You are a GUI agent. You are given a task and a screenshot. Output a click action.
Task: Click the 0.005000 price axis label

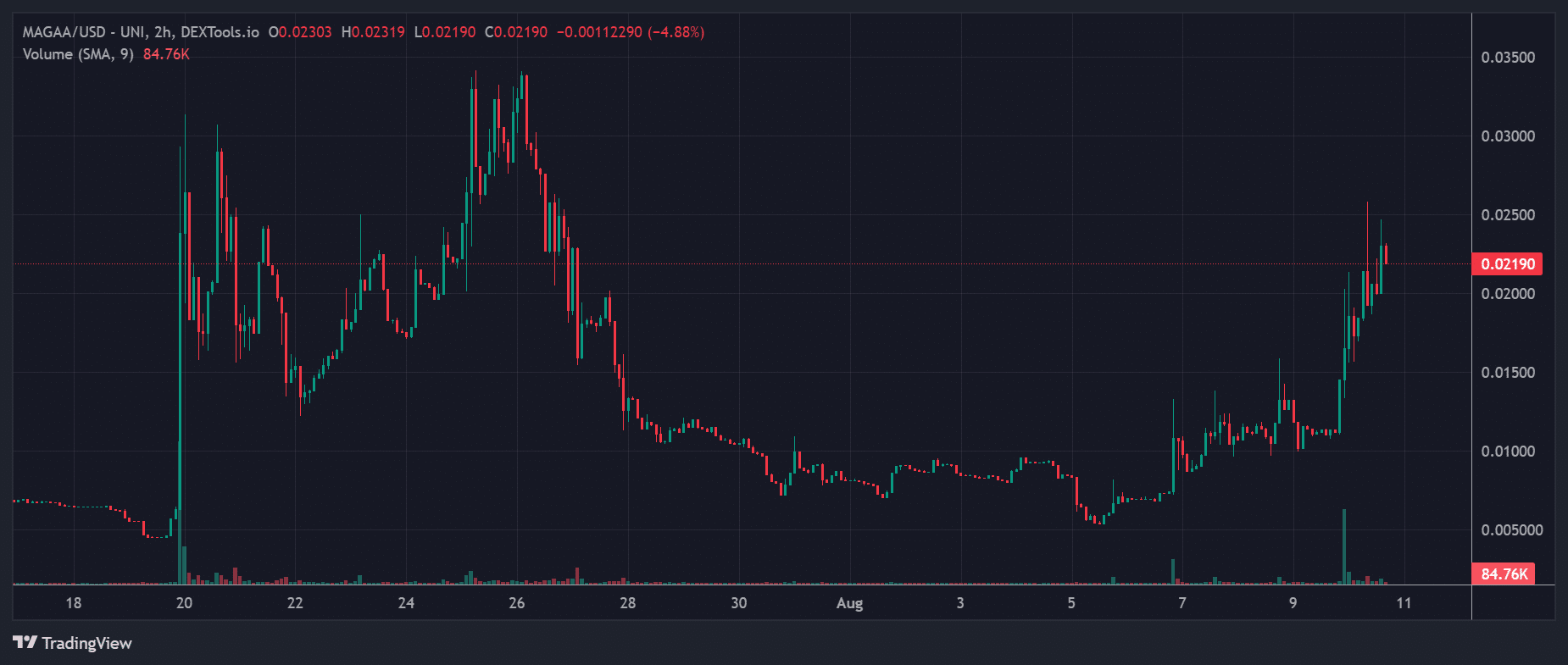[1512, 530]
